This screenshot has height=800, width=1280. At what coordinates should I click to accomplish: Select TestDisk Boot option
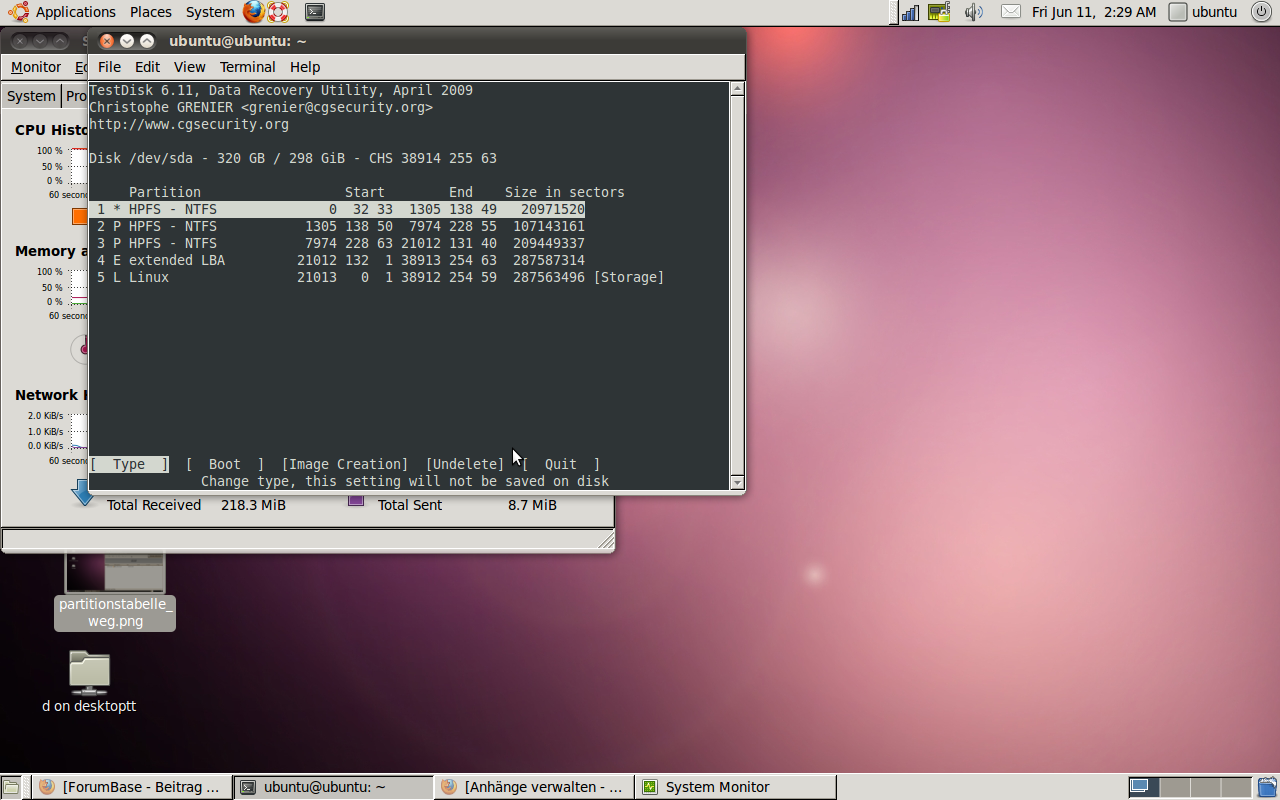click(x=225, y=464)
